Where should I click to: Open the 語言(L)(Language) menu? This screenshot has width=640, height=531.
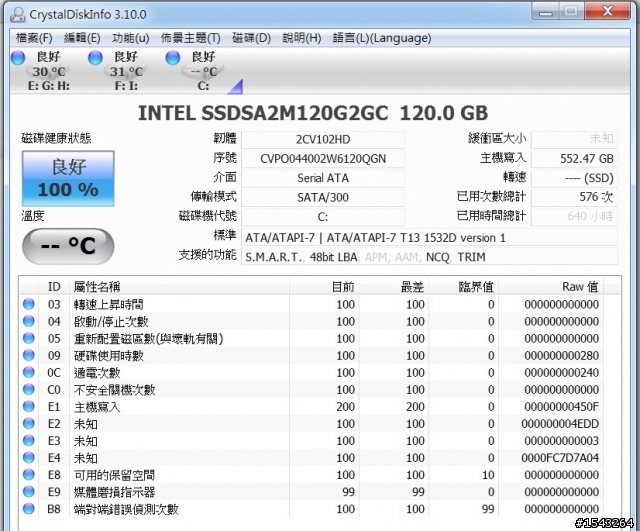click(x=382, y=38)
